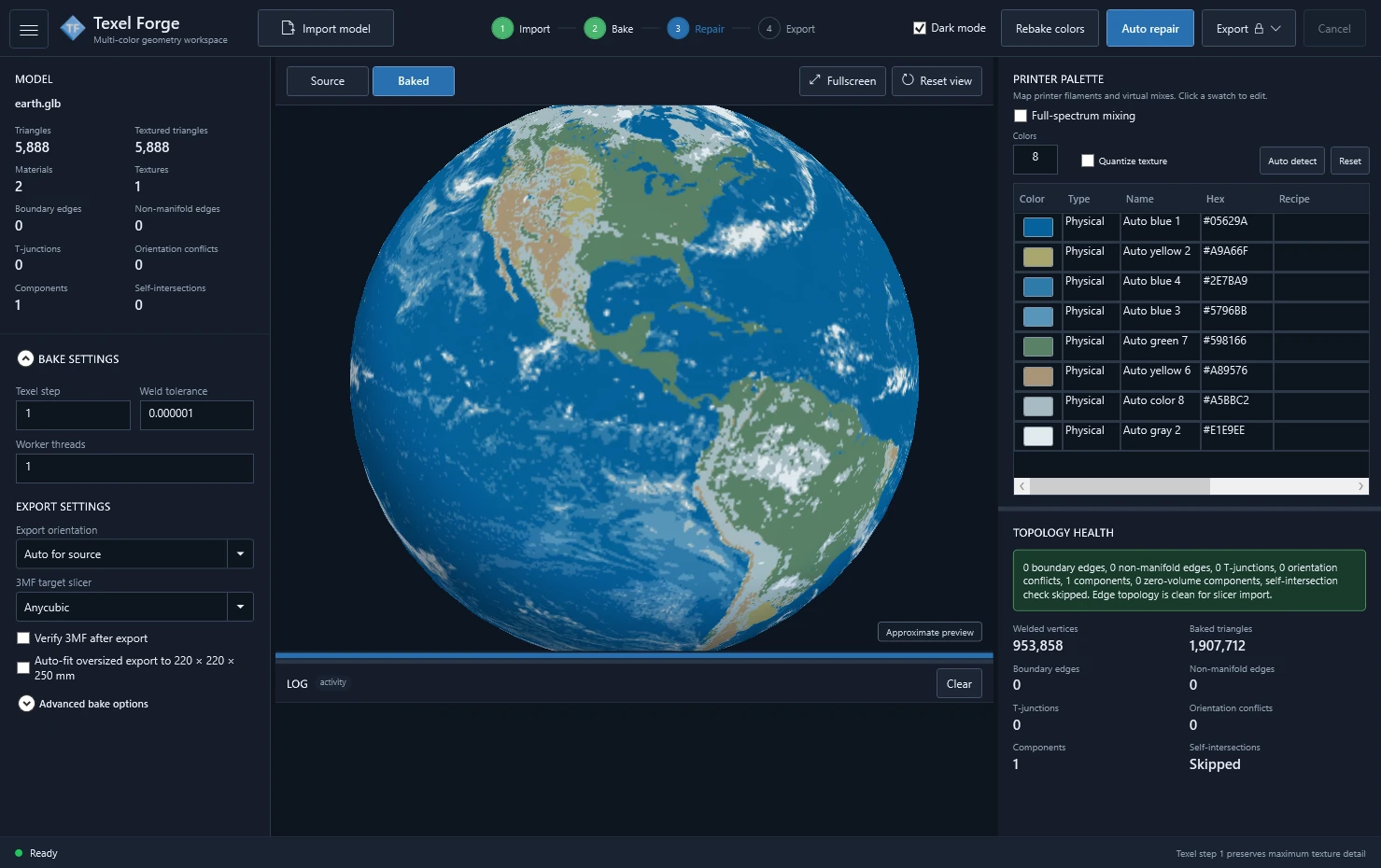Open the hamburger menu
Image resolution: width=1381 pixels, height=868 pixels.
coord(29,29)
